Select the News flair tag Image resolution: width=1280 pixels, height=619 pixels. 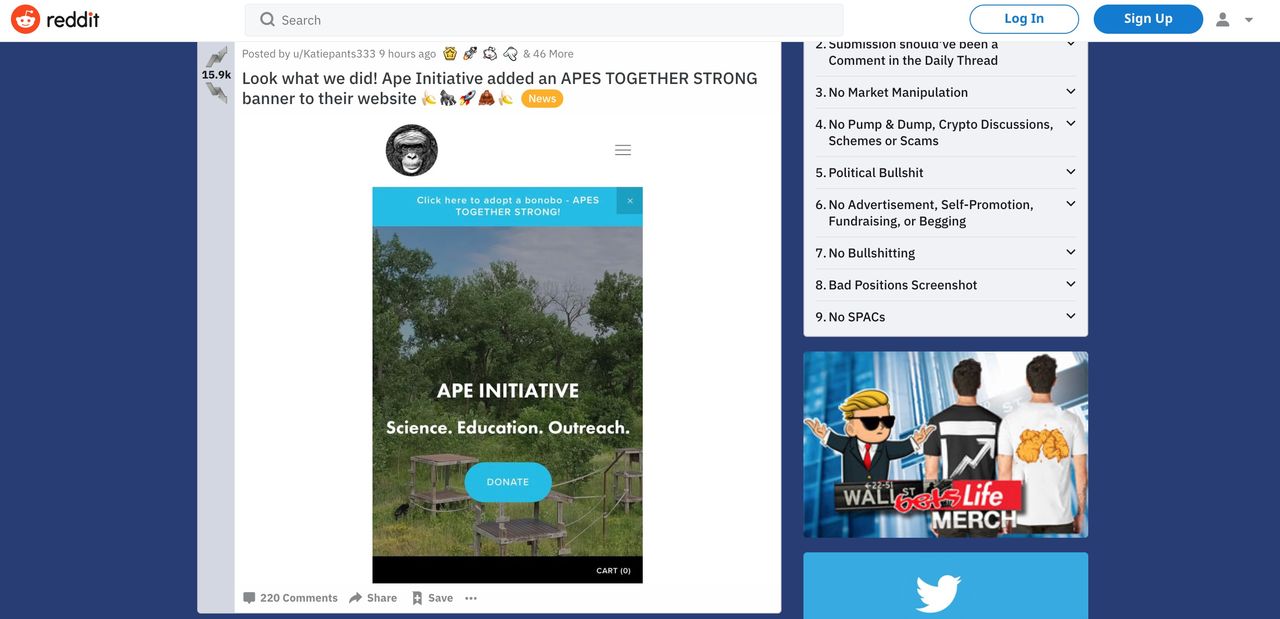point(542,98)
